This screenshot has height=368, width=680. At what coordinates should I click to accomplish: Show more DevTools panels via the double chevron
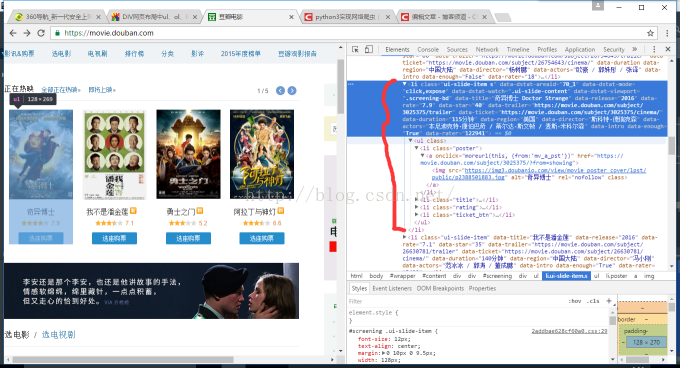pyautogui.click(x=635, y=49)
